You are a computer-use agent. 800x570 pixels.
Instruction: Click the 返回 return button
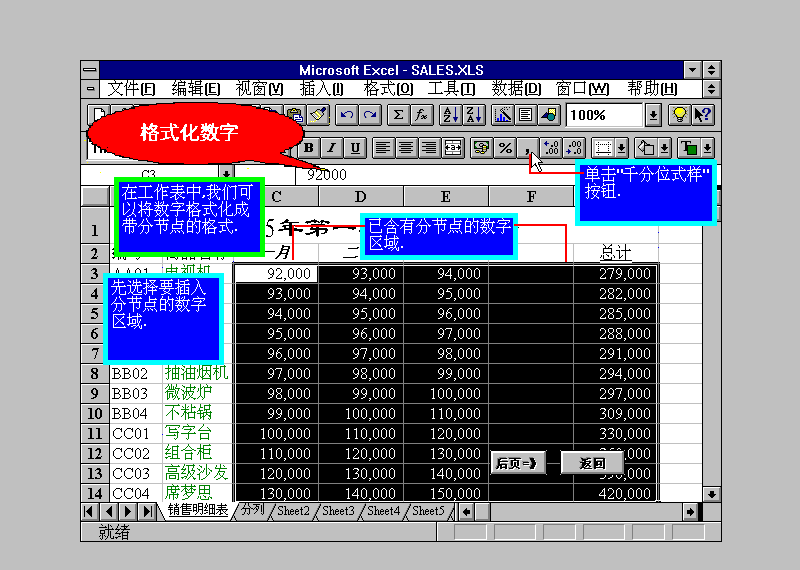point(592,462)
